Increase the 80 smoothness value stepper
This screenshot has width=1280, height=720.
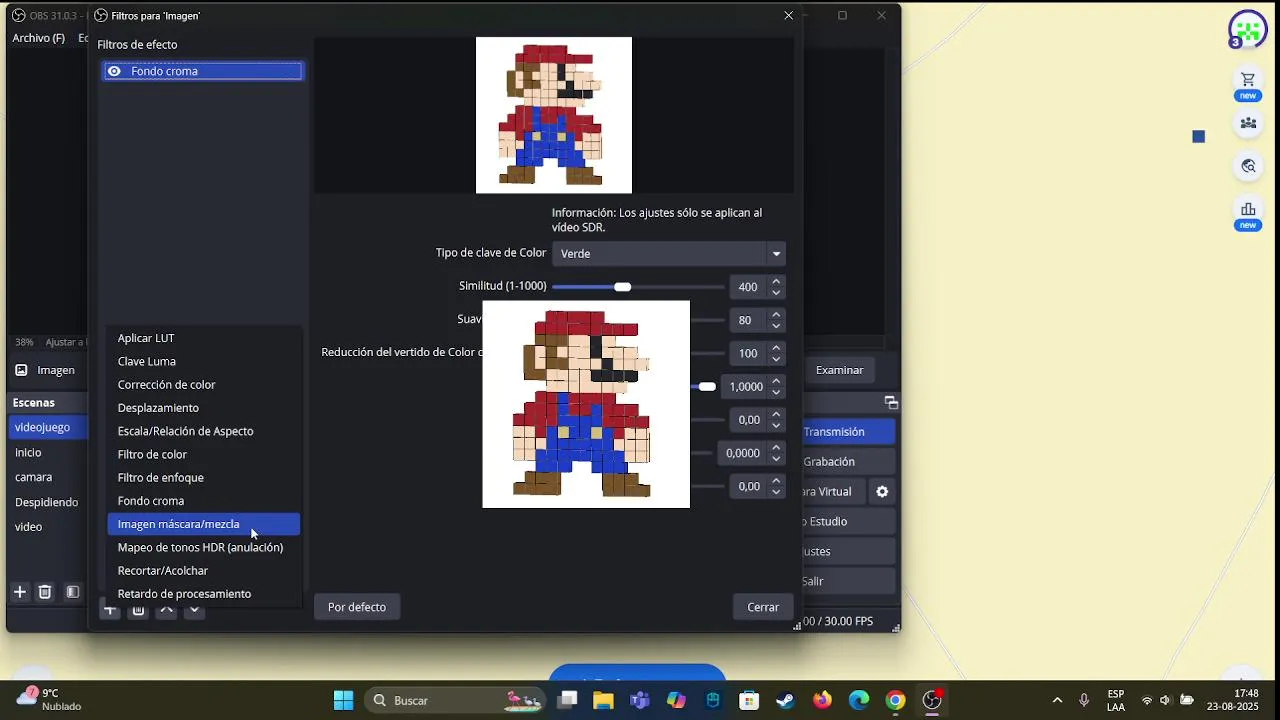(x=776, y=314)
